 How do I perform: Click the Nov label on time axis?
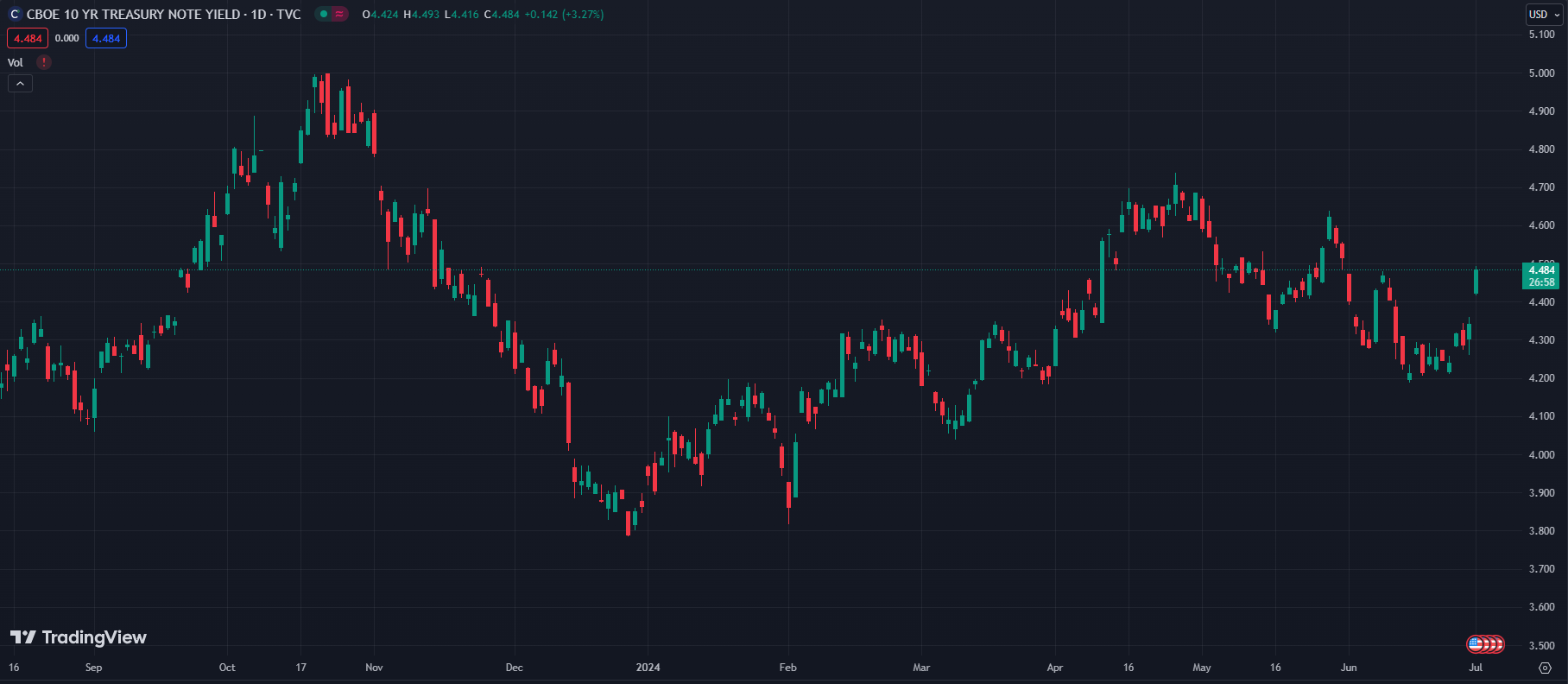point(374,668)
